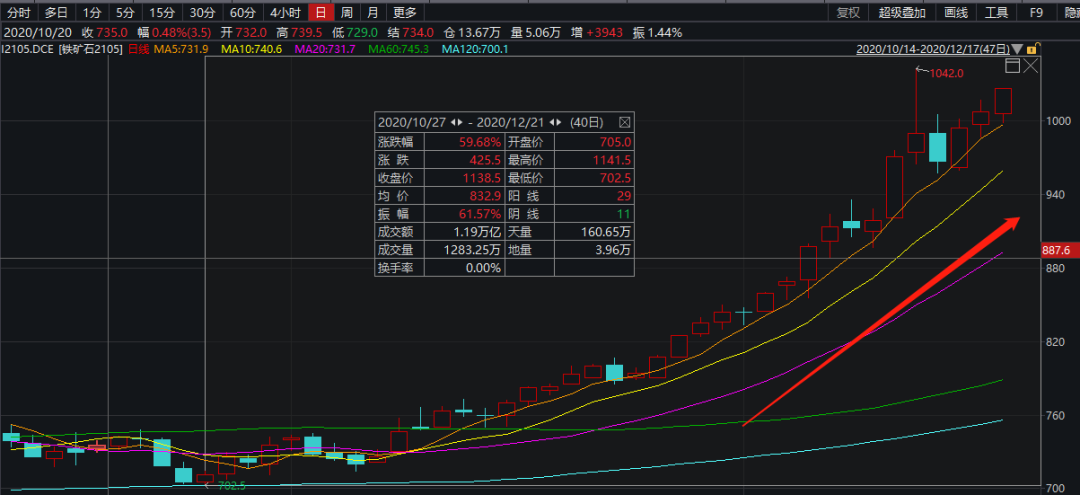The image size is (1080, 495).
Task: Open the 复权 adjustment option
Action: (848, 12)
